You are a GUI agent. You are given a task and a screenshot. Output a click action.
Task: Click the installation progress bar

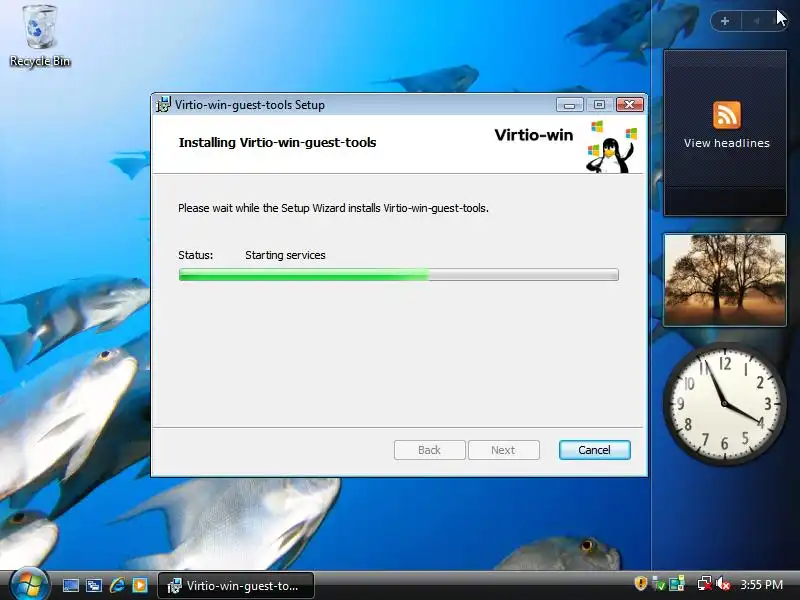[x=398, y=274]
